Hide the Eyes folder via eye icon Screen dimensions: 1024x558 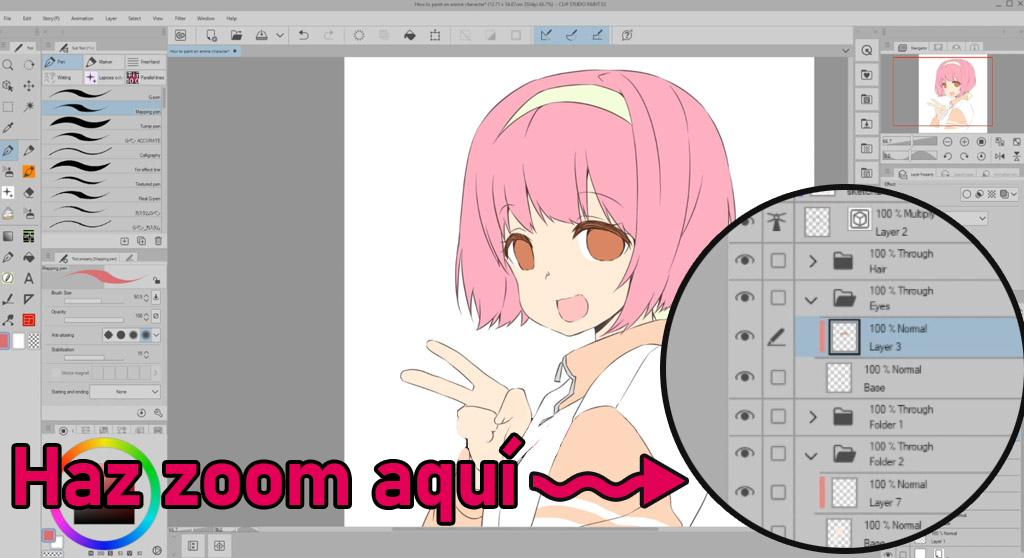(x=744, y=297)
